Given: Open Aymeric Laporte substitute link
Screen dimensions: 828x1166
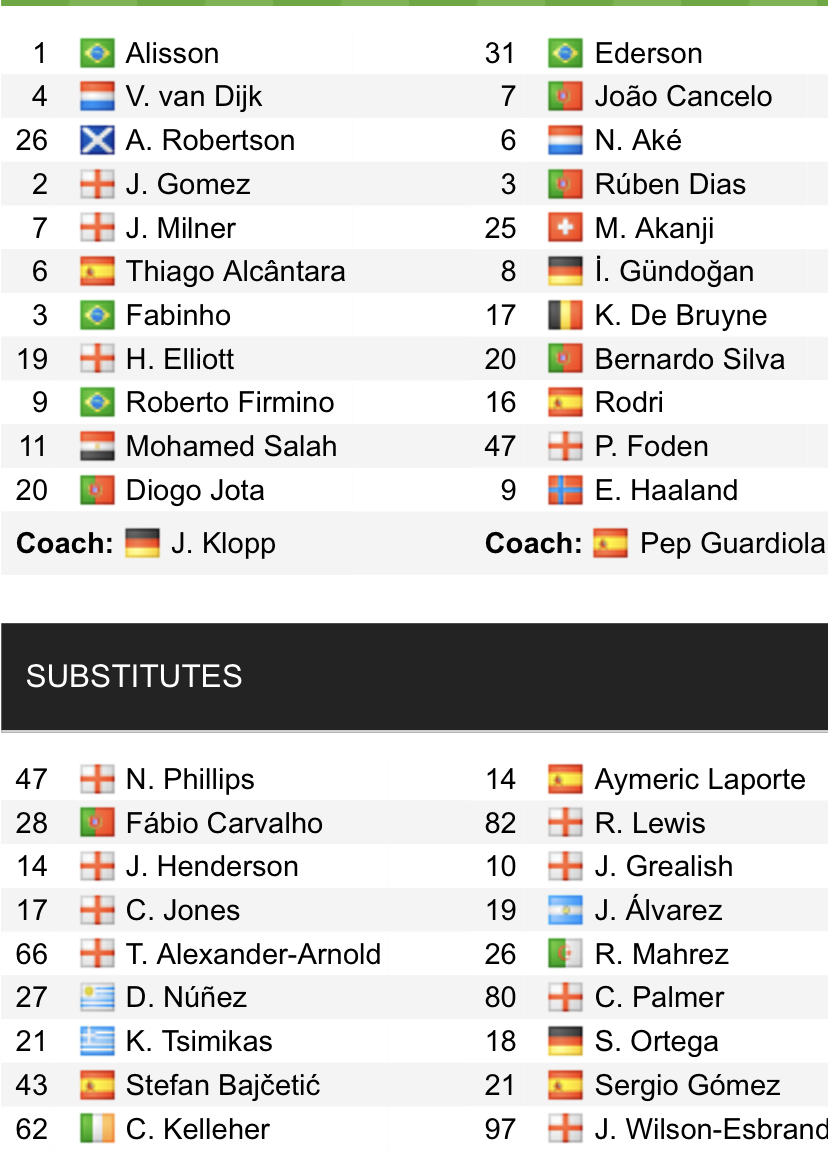Looking at the screenshot, I should 700,779.
